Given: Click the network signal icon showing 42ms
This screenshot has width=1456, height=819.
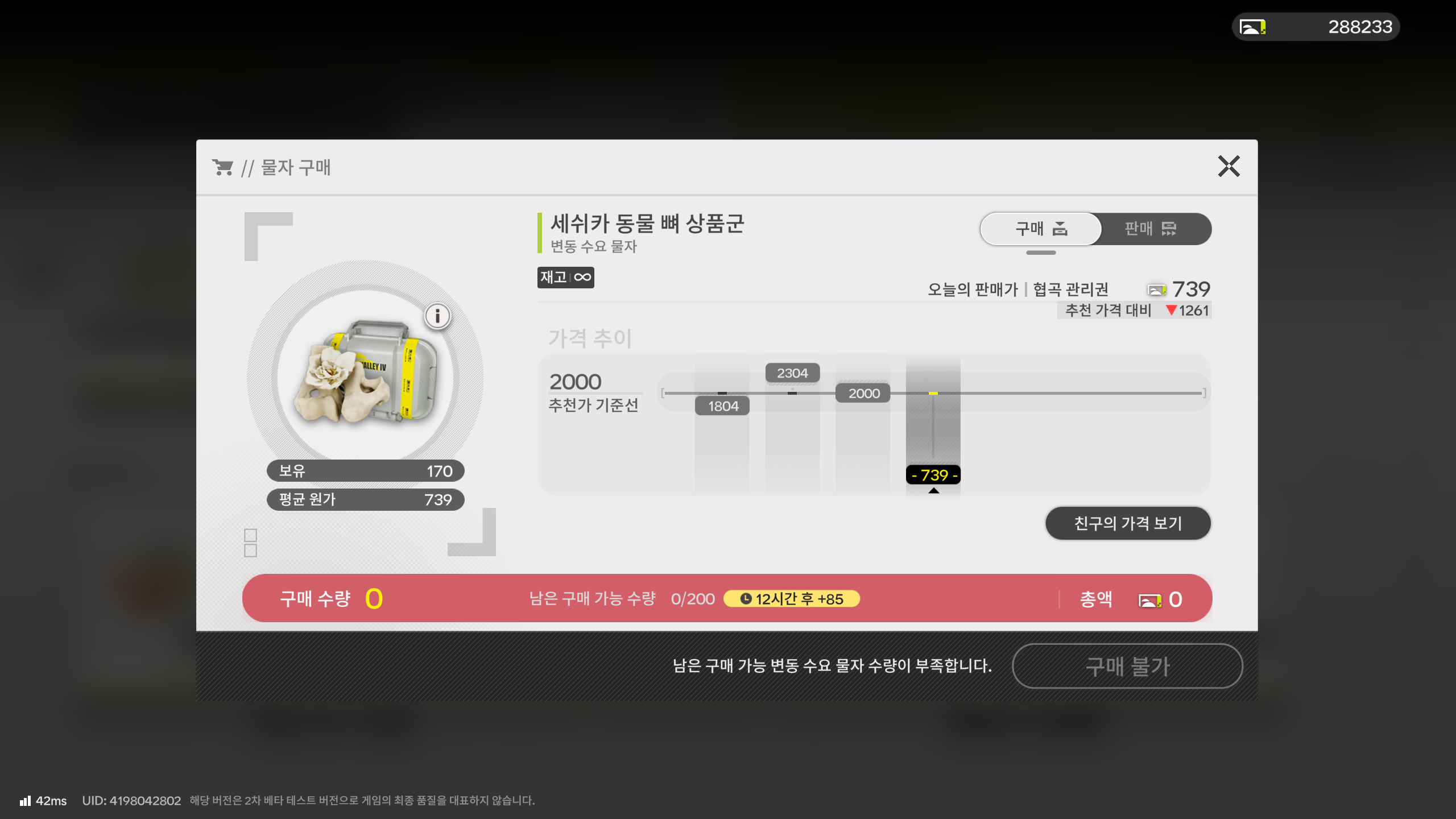Looking at the screenshot, I should coord(25,801).
